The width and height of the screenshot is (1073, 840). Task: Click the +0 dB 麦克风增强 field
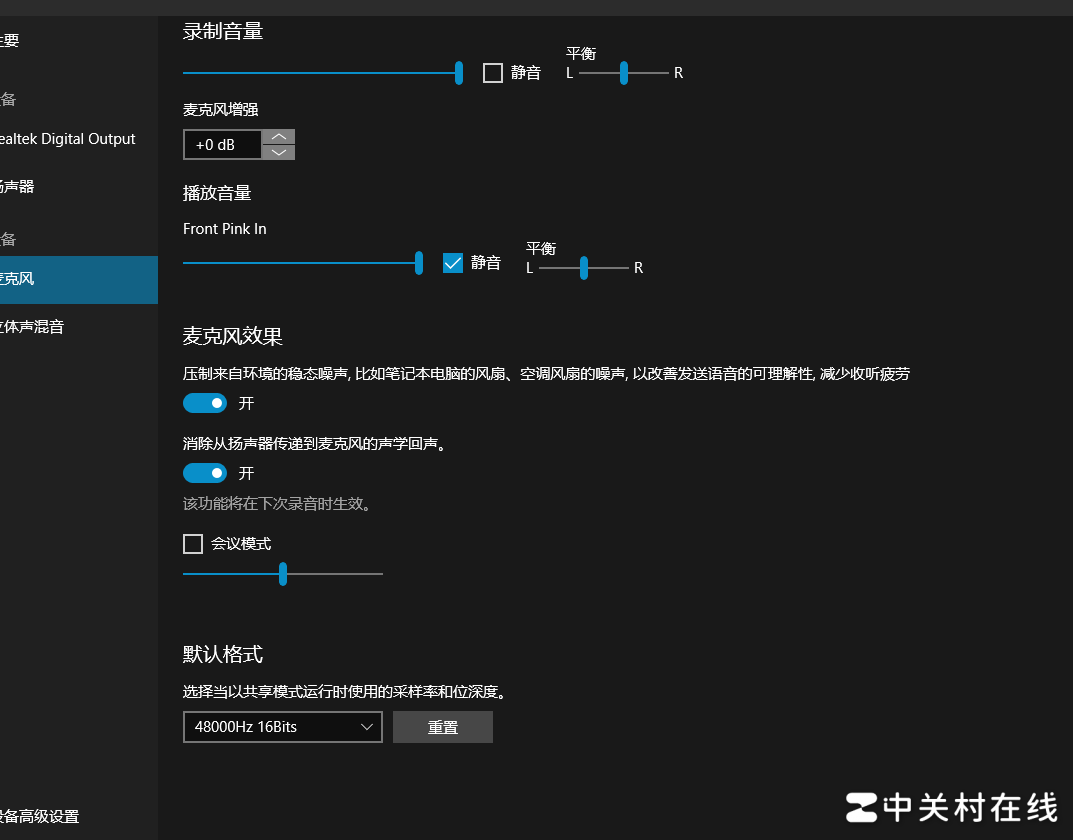[x=222, y=145]
